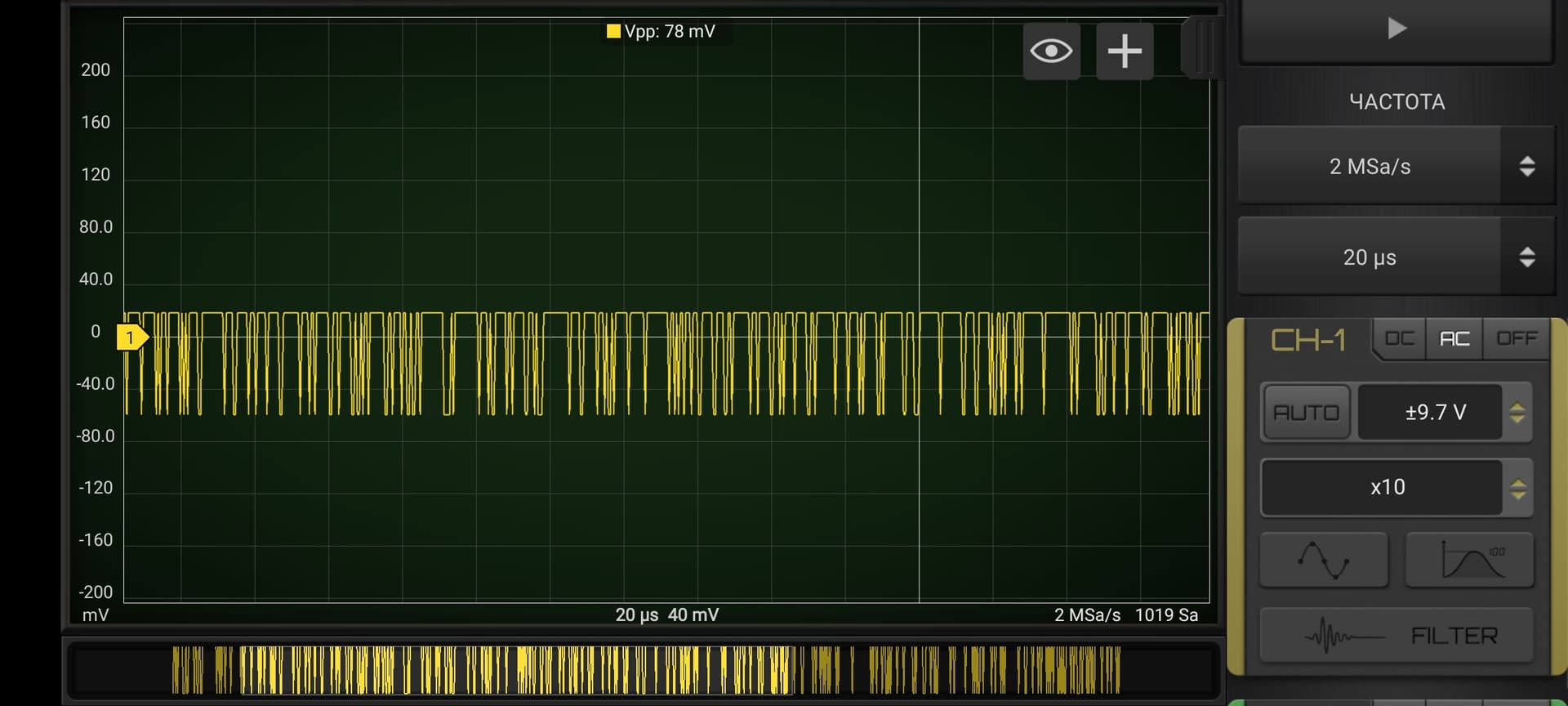Screen dimensions: 1568x706
Task: Click the -200 label on the voltage axis
Action: [96, 592]
